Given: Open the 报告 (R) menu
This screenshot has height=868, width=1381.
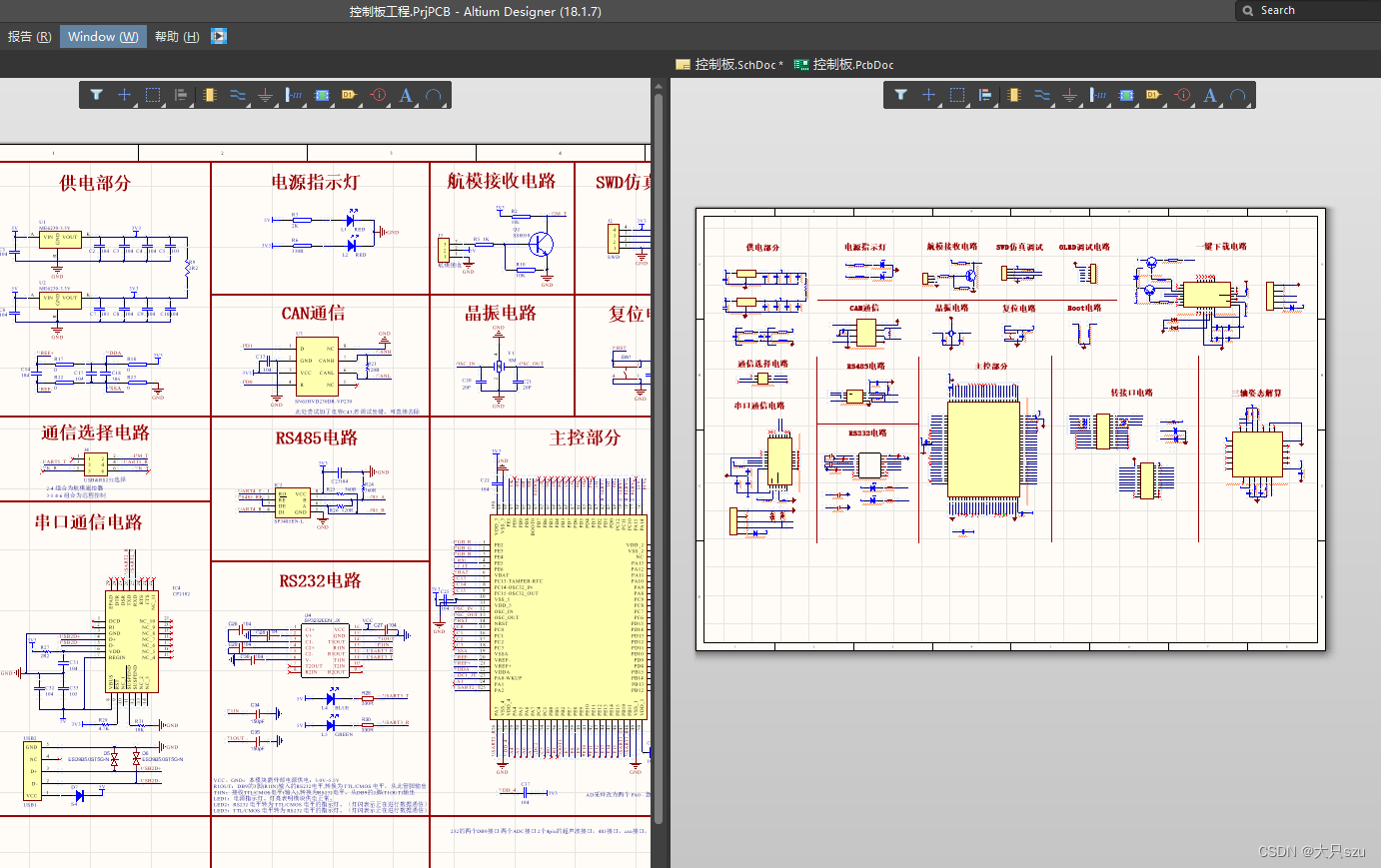Looking at the screenshot, I should tap(30, 37).
